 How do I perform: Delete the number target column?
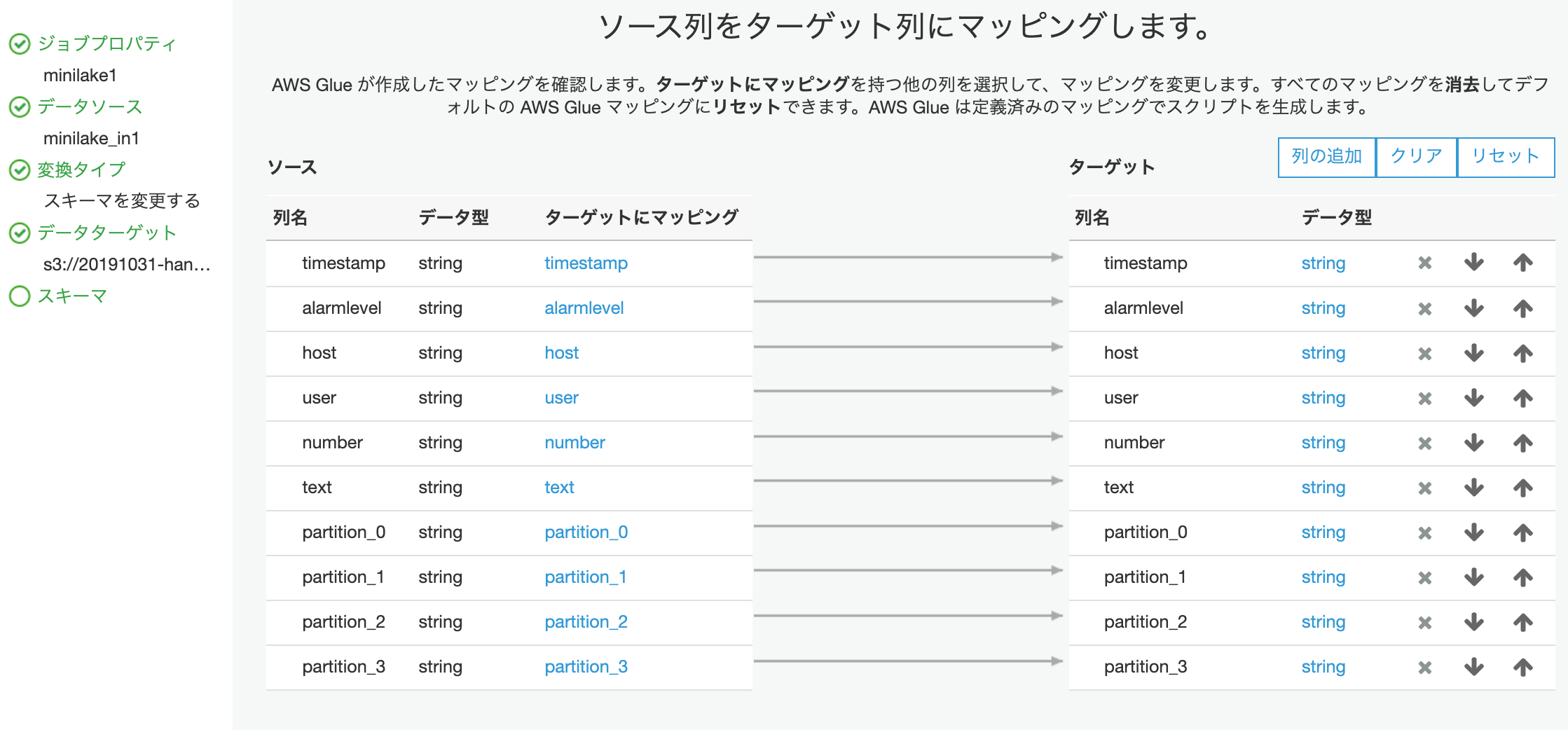point(1424,443)
